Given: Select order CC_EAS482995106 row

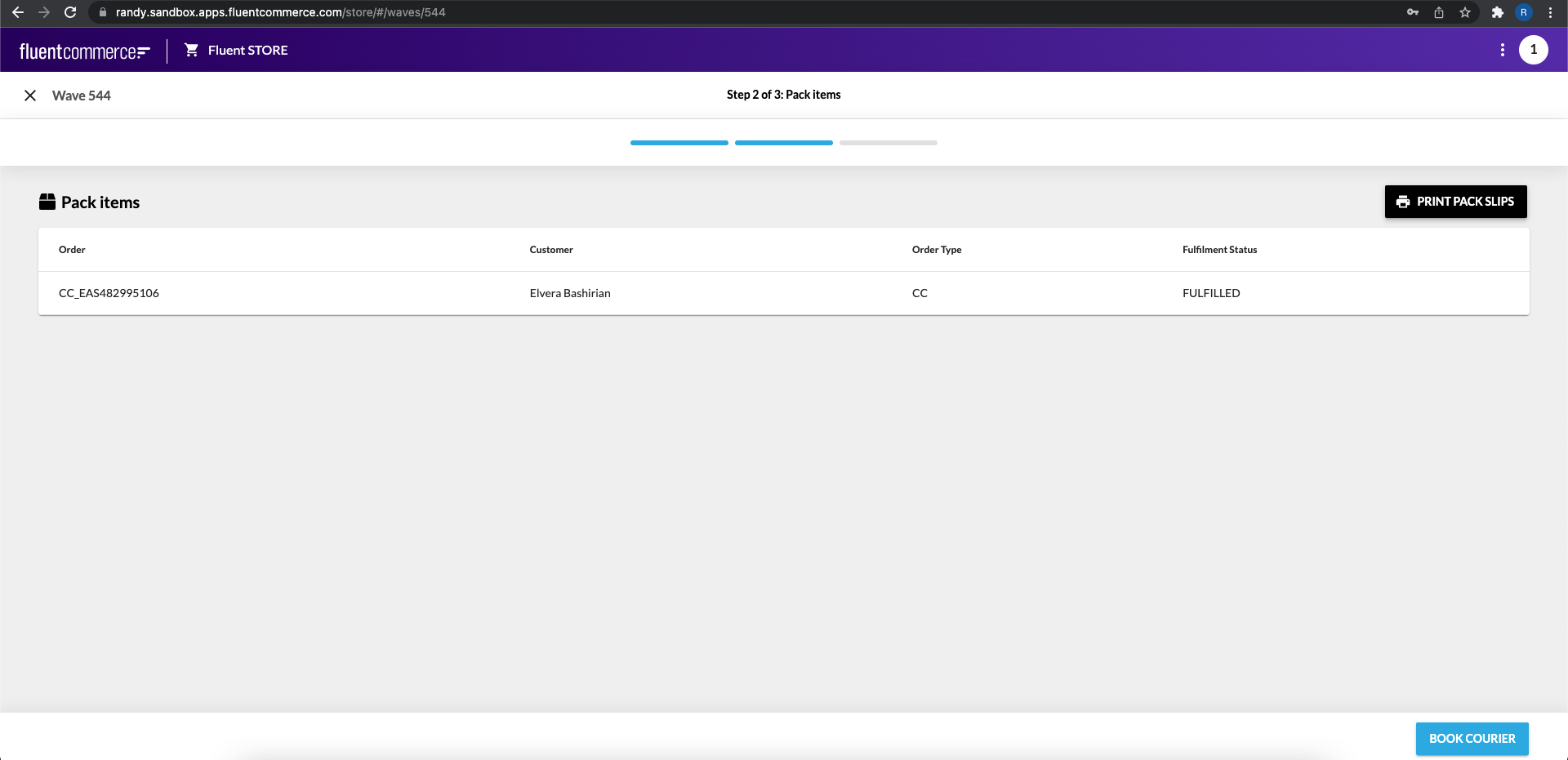Looking at the screenshot, I should point(109,293).
